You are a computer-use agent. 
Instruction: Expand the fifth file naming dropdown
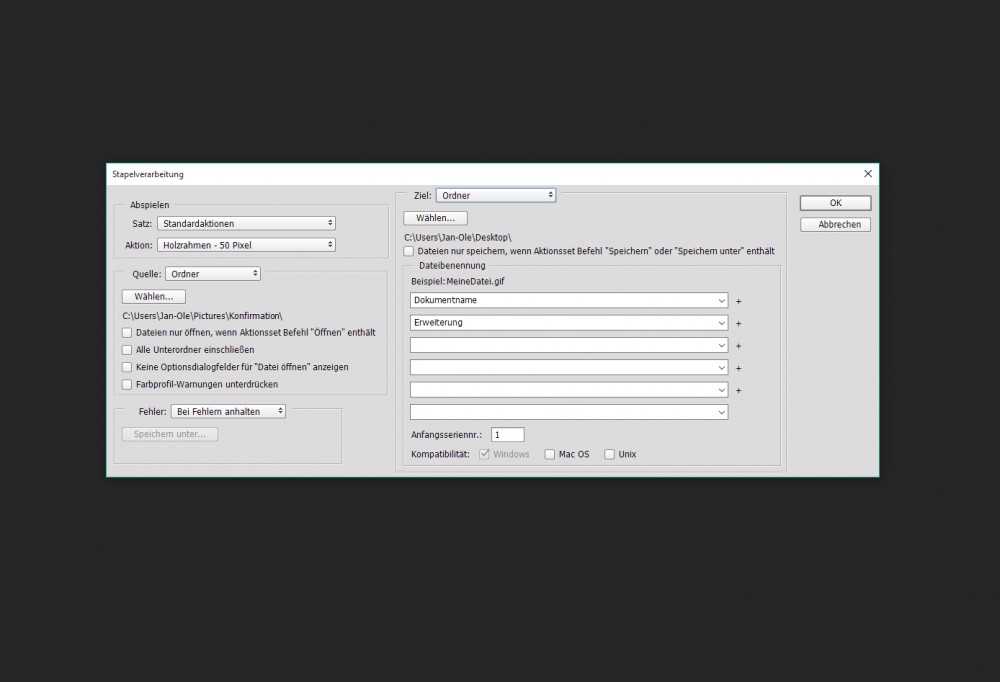[x=569, y=390]
